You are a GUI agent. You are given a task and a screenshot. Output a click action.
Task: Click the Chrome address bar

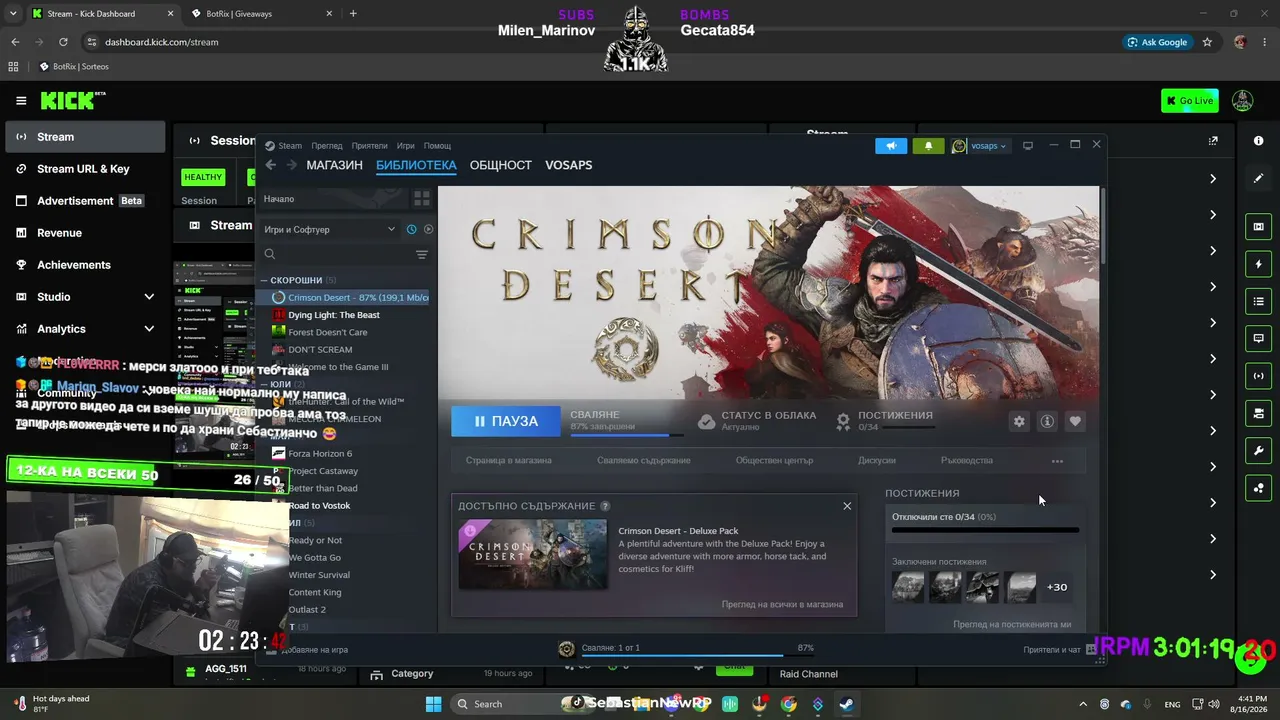(600, 42)
